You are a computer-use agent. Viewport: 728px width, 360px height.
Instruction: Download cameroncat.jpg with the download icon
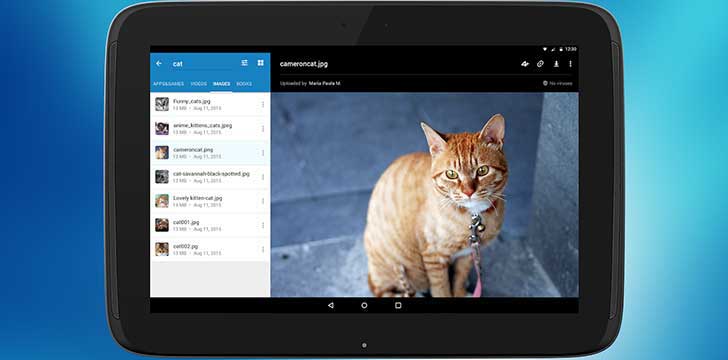point(556,64)
